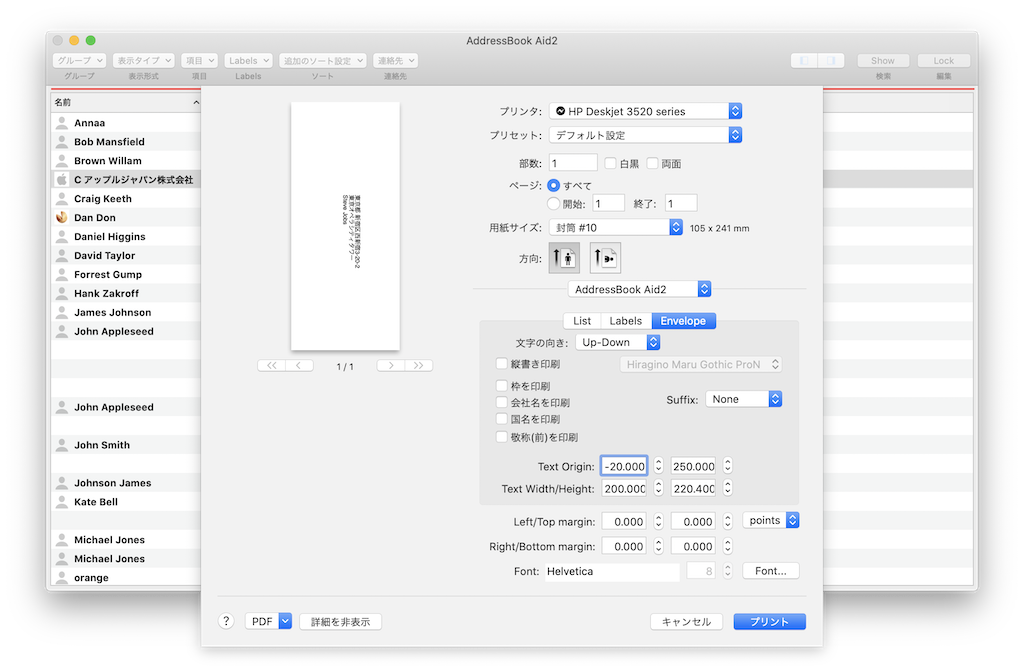Open the プリセット preset dropdown
This screenshot has width=1024, height=669.
(645, 135)
